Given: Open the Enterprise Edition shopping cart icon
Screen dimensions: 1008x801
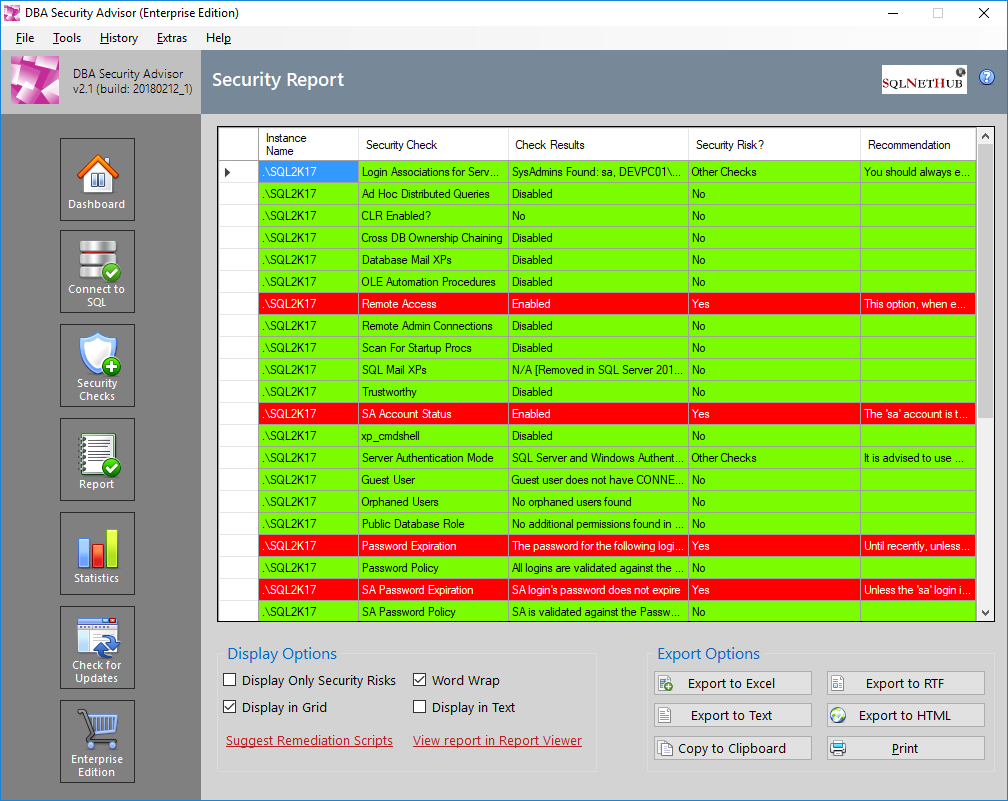Looking at the screenshot, I should click(98, 741).
